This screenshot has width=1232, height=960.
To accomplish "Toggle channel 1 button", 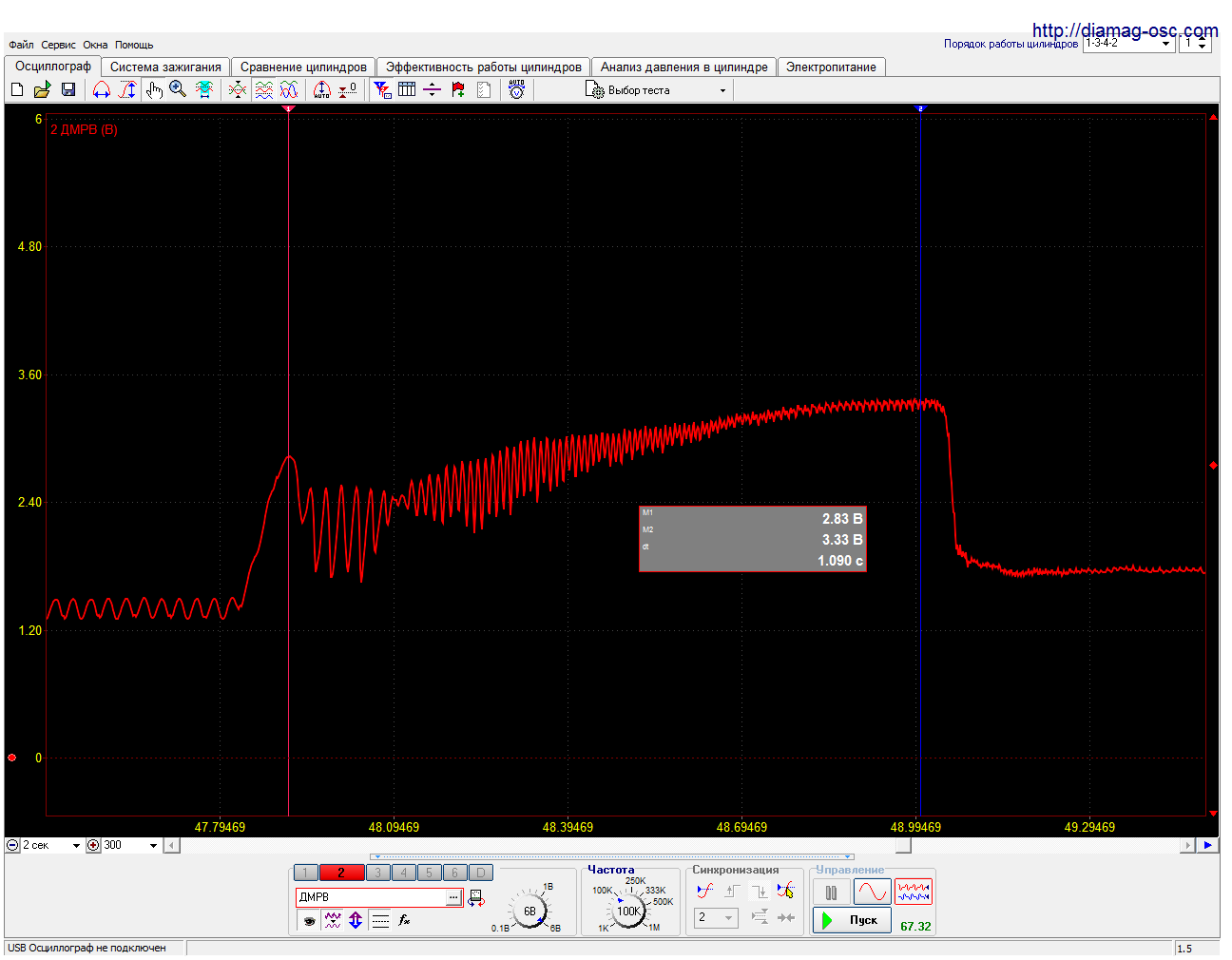I will 305,873.
